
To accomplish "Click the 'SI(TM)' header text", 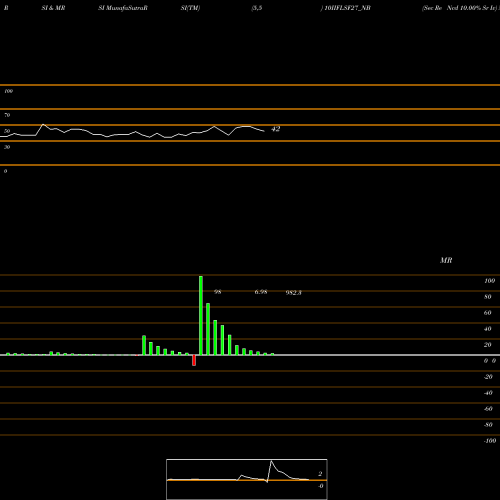I will (x=190, y=8).
